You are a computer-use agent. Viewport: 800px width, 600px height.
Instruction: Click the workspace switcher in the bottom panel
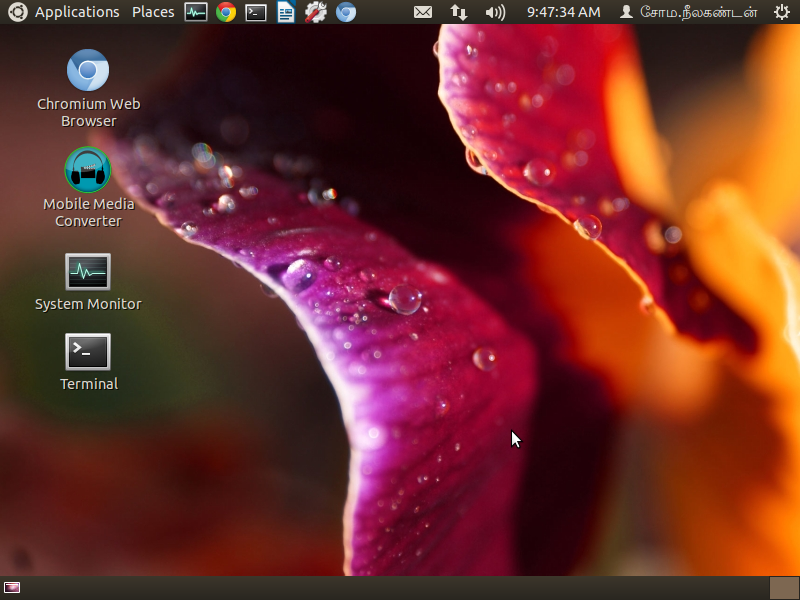point(783,588)
